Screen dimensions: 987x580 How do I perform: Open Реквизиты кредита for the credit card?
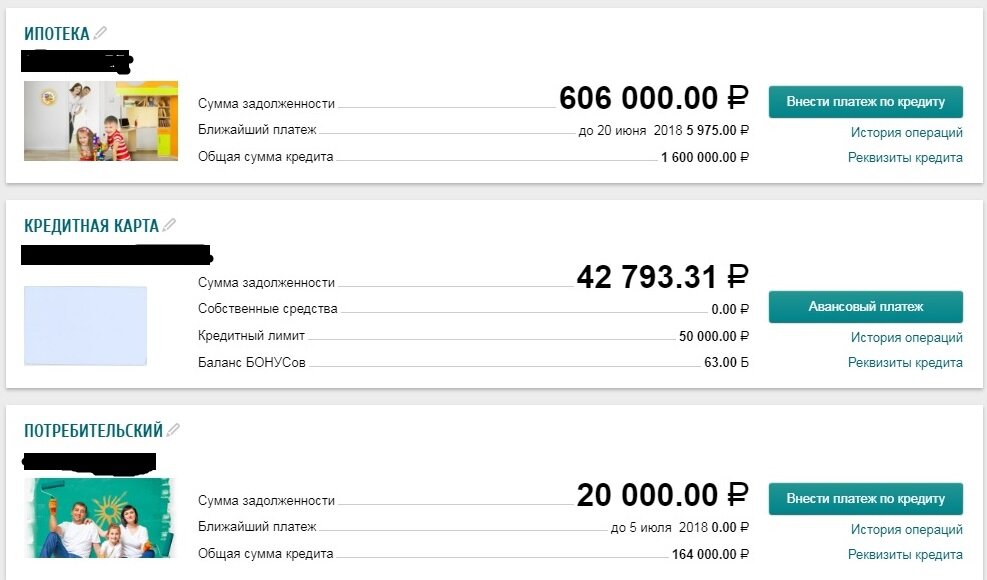(905, 363)
